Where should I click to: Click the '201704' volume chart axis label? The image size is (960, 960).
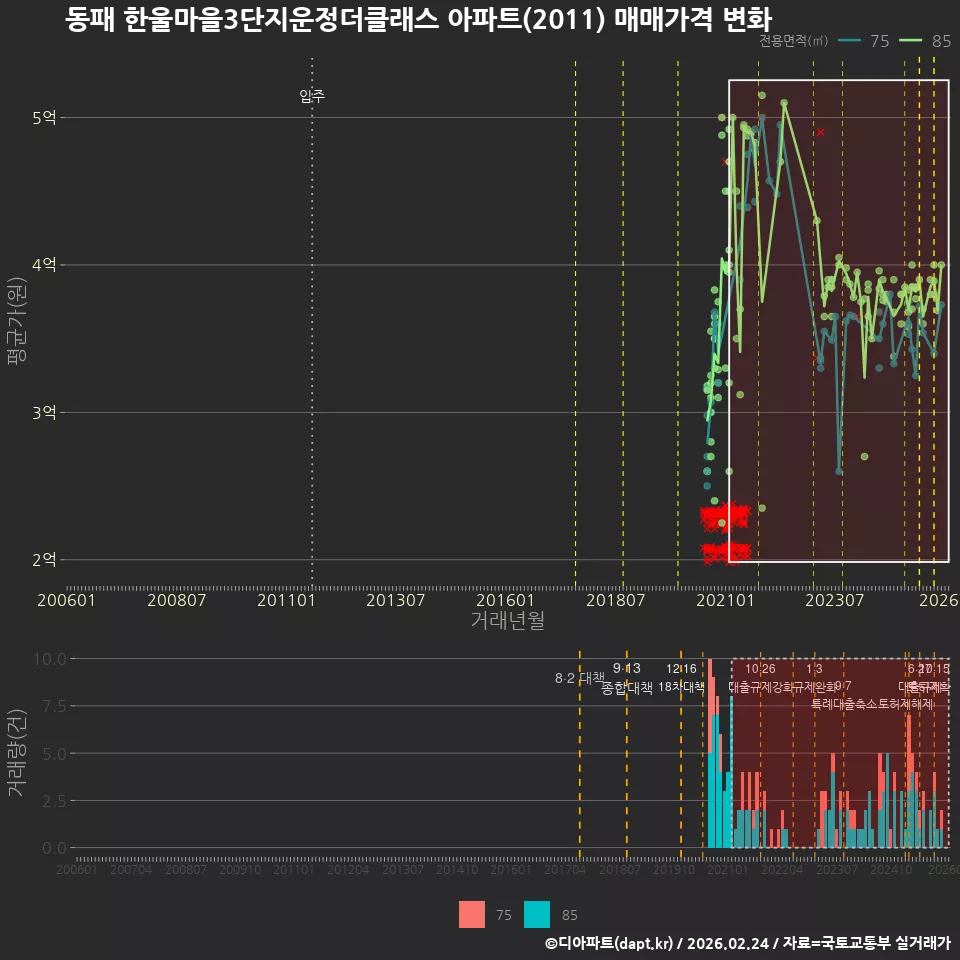point(565,869)
